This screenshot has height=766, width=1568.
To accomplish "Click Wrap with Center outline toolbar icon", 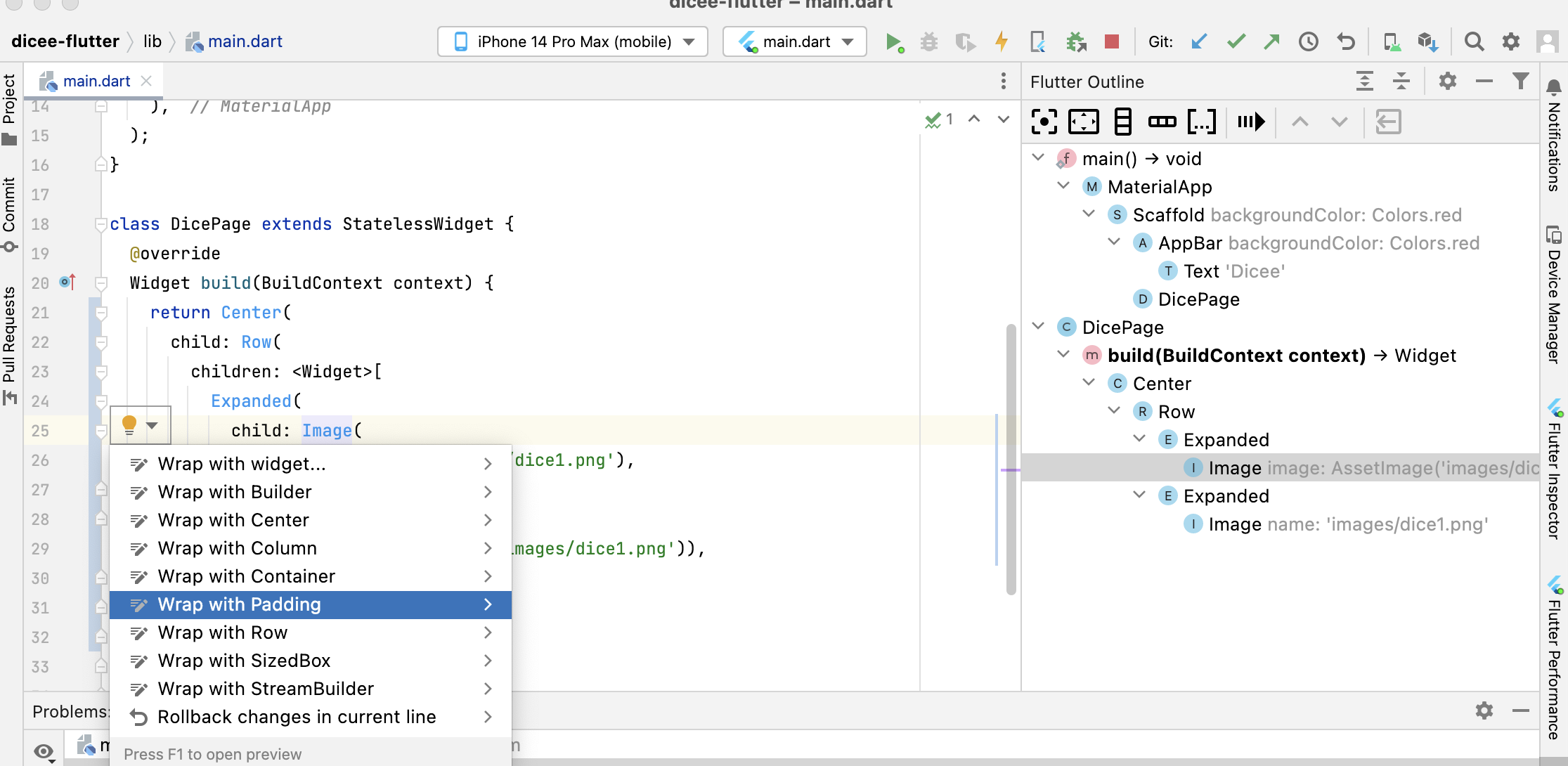I will (1044, 122).
